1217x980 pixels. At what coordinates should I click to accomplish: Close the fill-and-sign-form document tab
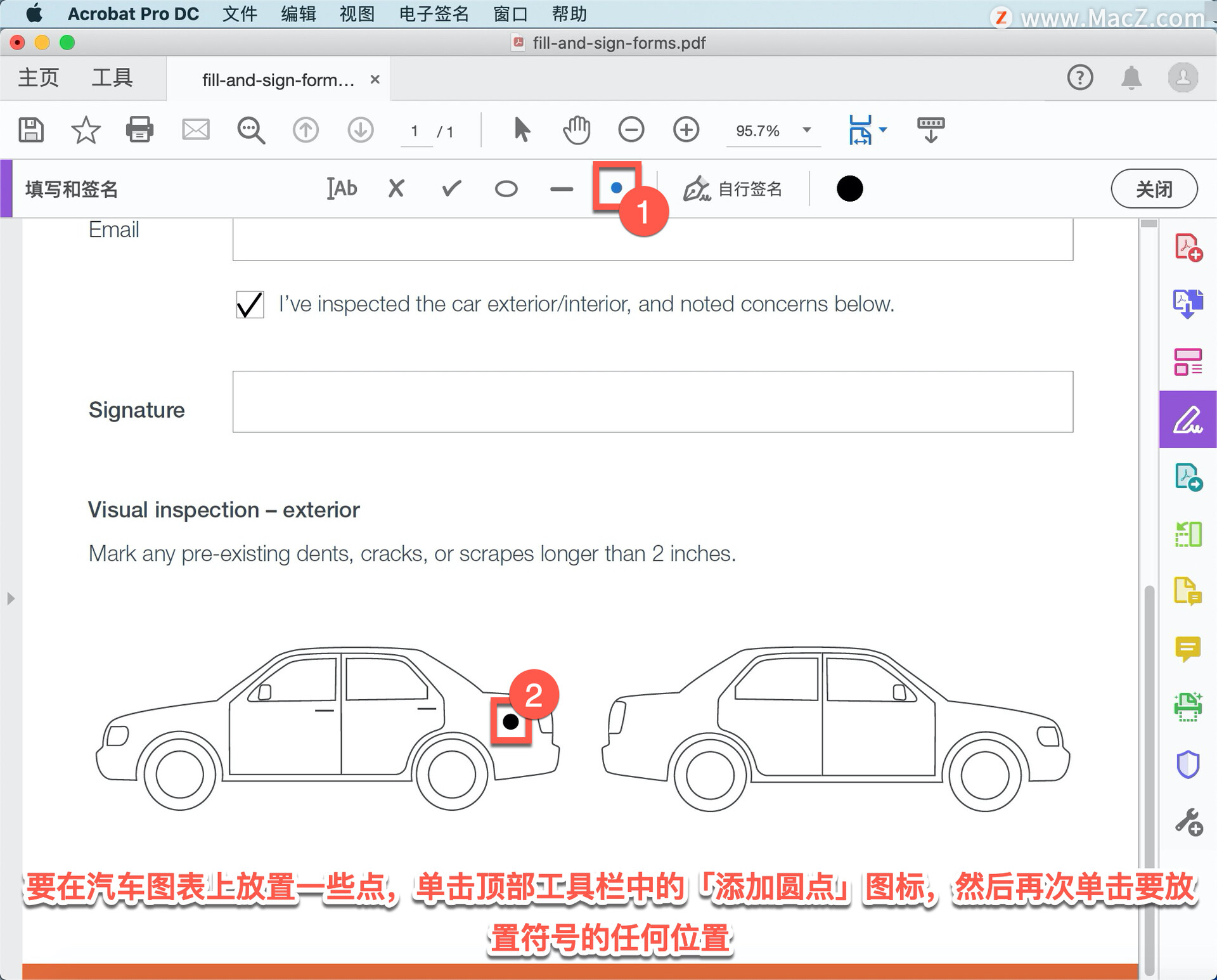tap(375, 79)
